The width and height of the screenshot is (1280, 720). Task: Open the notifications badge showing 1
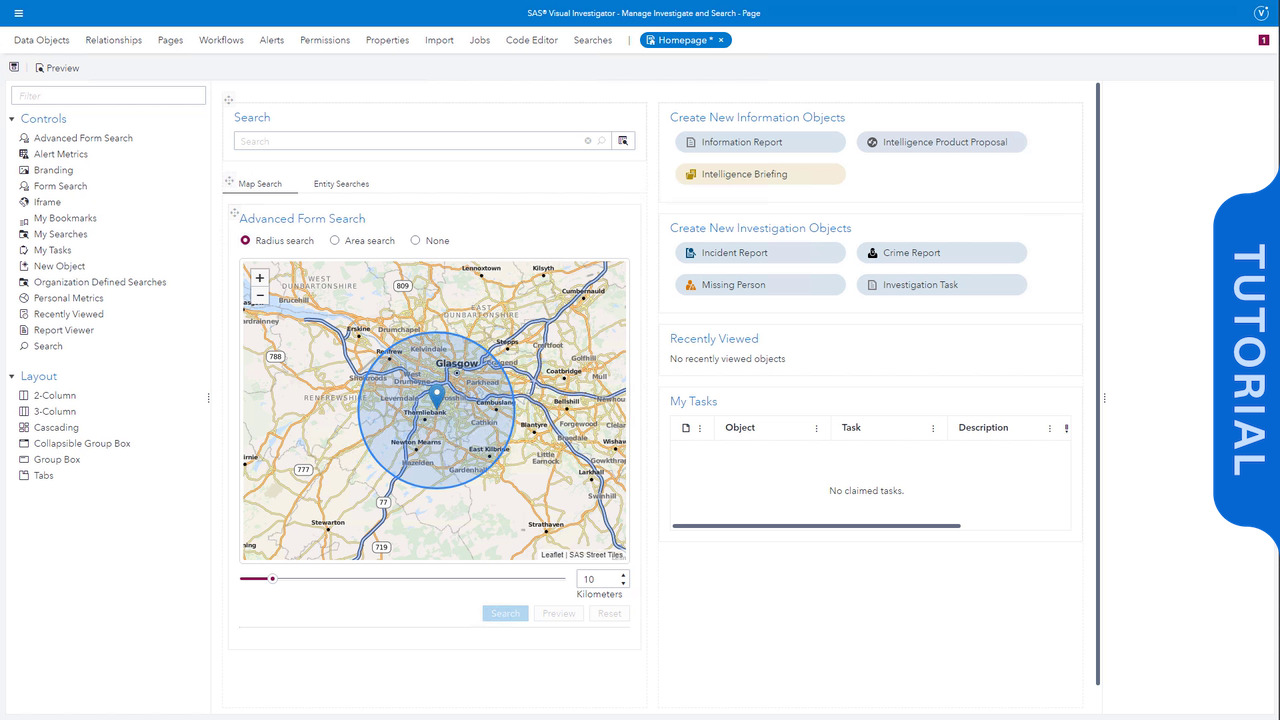[1264, 40]
